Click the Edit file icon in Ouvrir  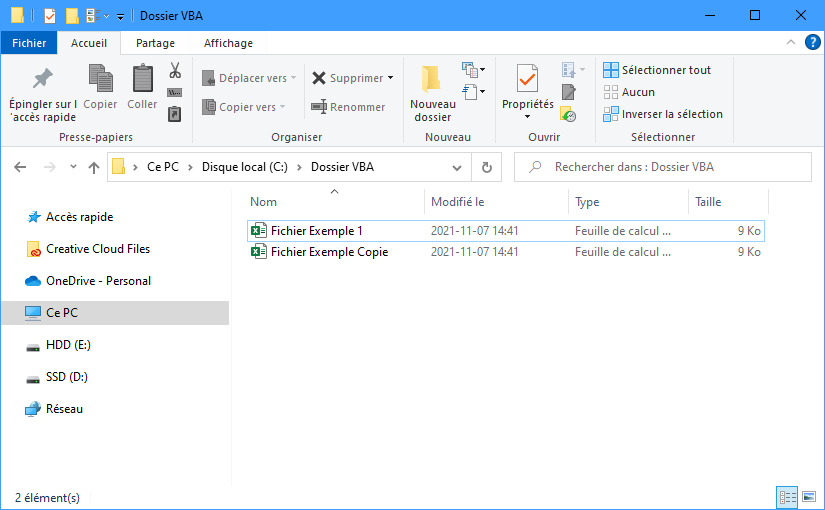[x=569, y=92]
